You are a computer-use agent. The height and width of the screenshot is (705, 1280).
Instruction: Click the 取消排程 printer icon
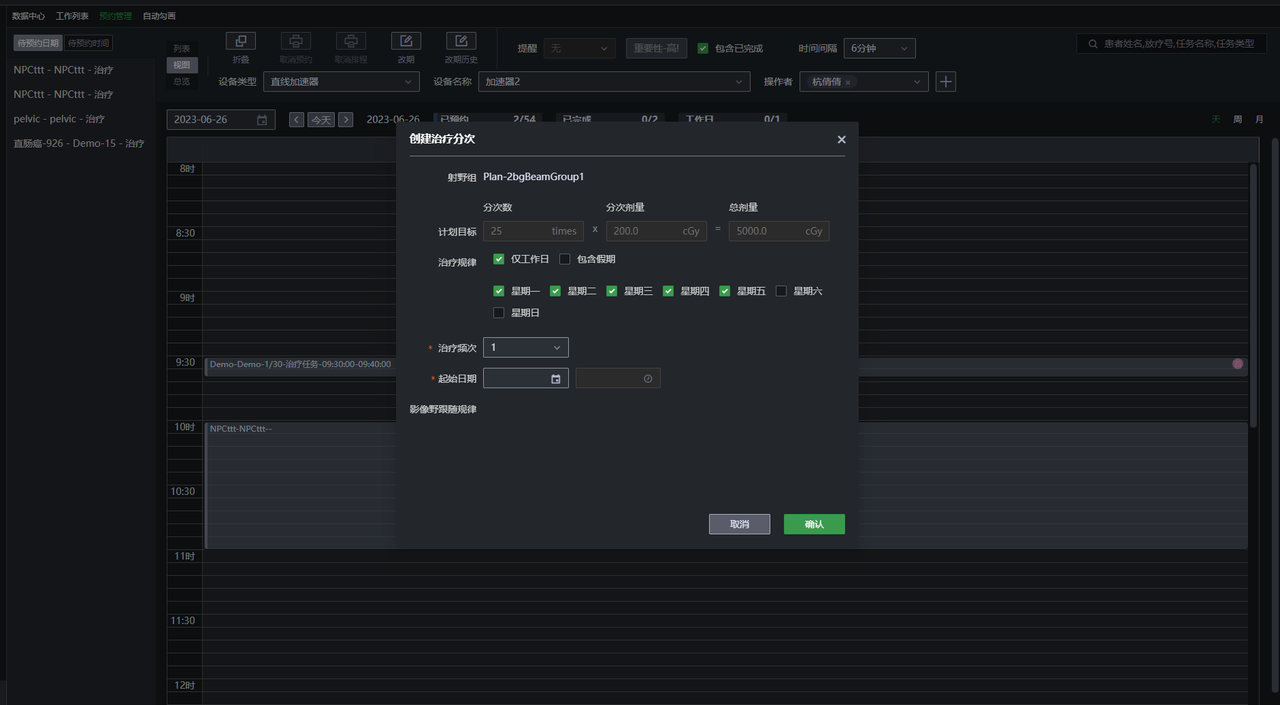coord(351,41)
